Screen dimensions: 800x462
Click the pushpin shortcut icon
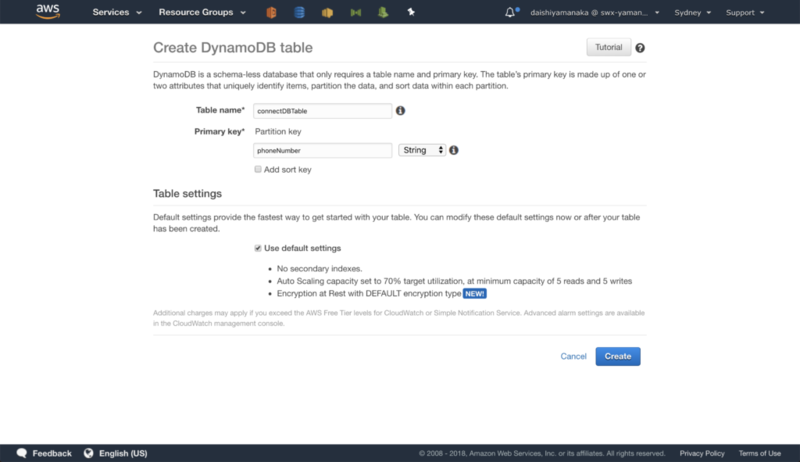(x=411, y=12)
